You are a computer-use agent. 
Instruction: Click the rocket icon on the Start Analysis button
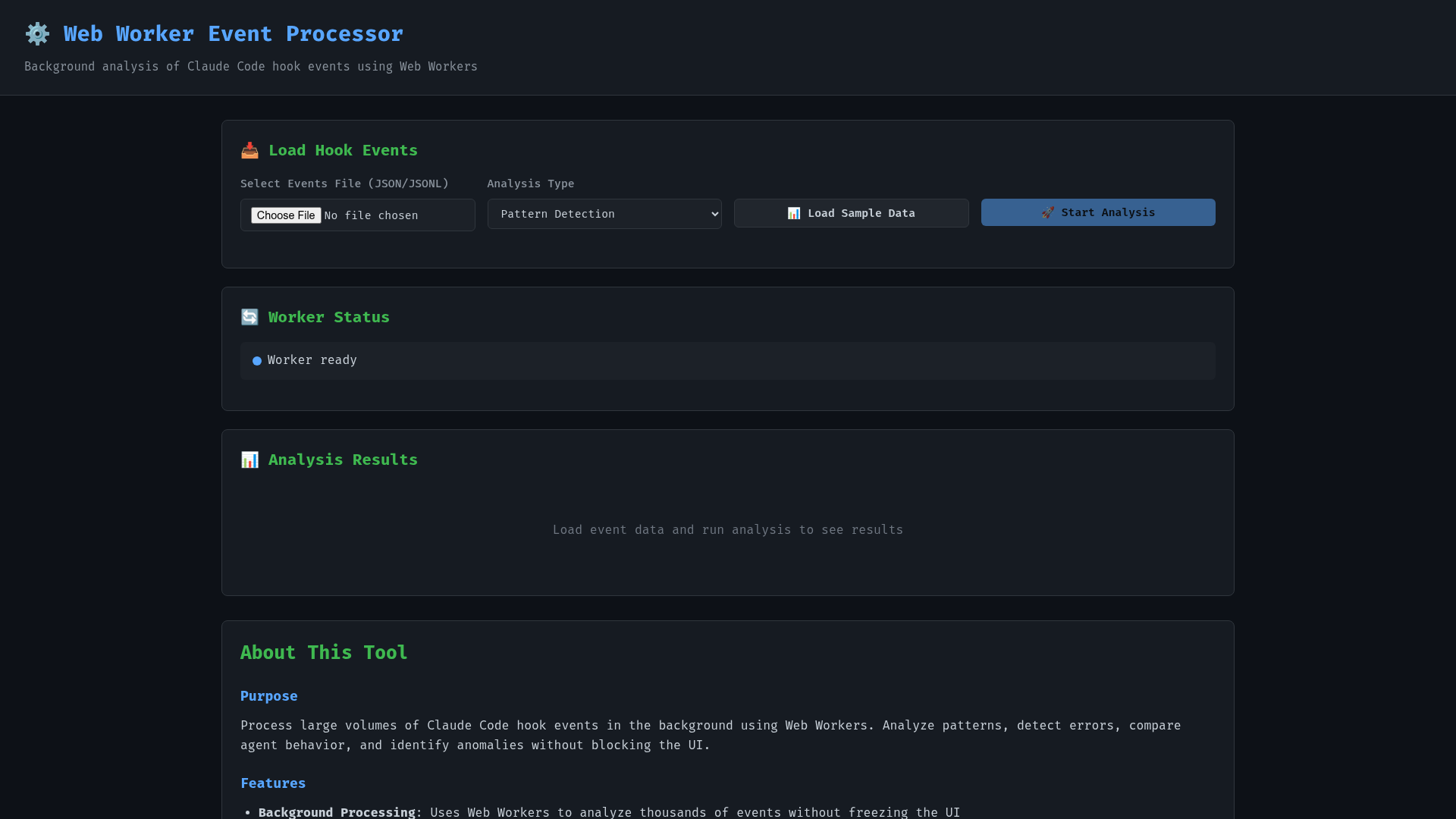[x=1047, y=213]
